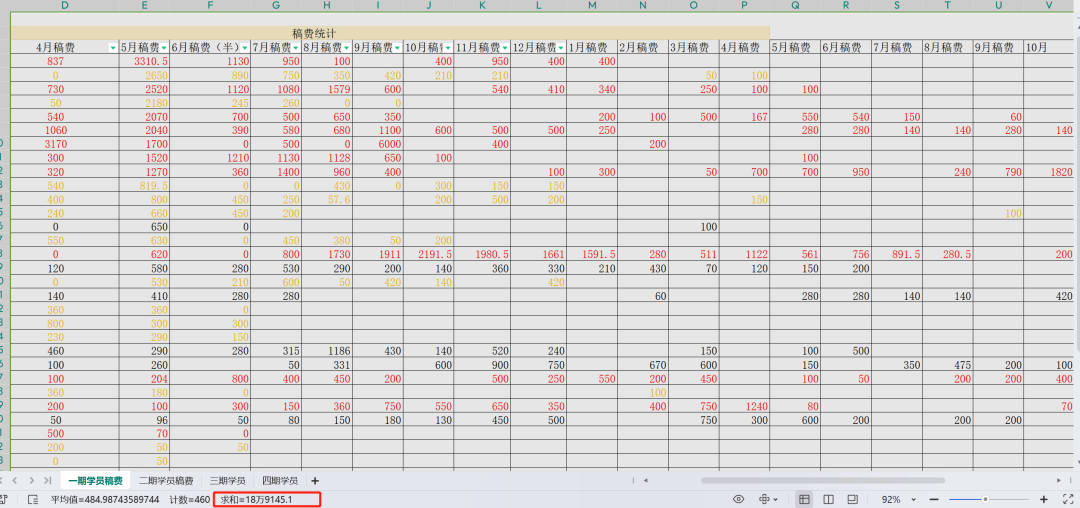Select cell with value 1980.5
Viewport: 1080px width, 508px height.
coord(483,254)
